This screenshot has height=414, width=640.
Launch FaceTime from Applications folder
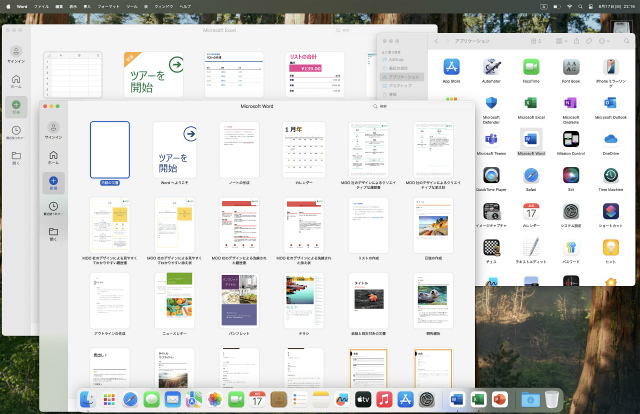point(531,66)
